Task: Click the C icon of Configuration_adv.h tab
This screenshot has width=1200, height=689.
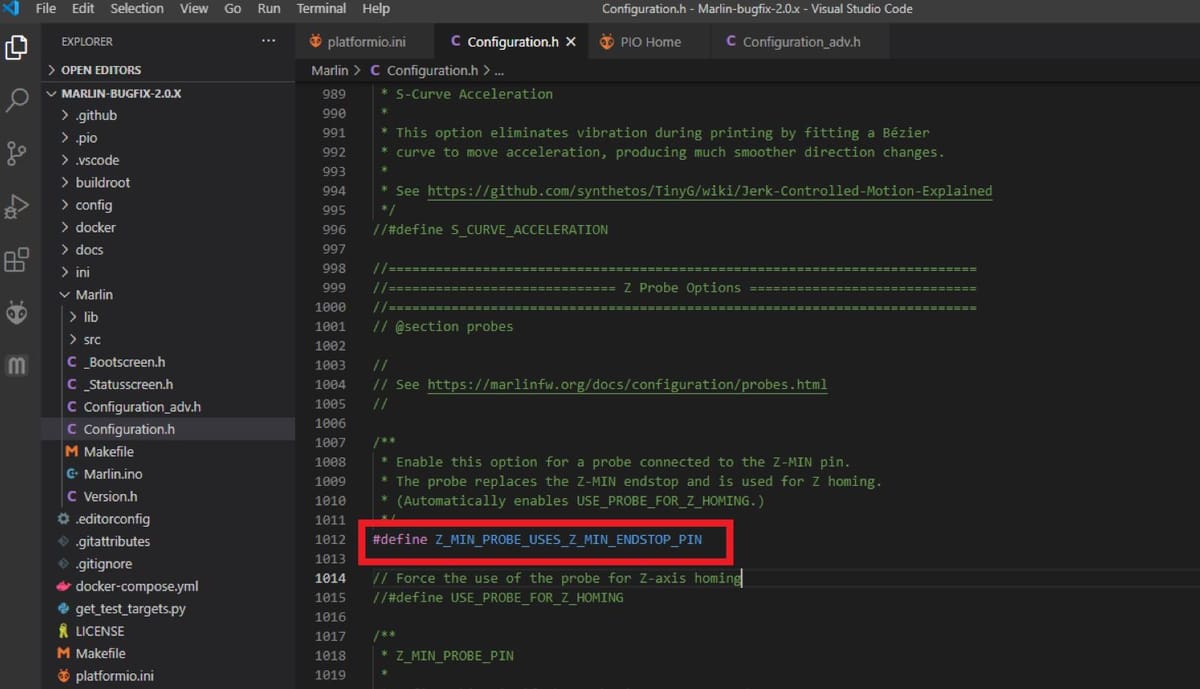Action: point(731,42)
